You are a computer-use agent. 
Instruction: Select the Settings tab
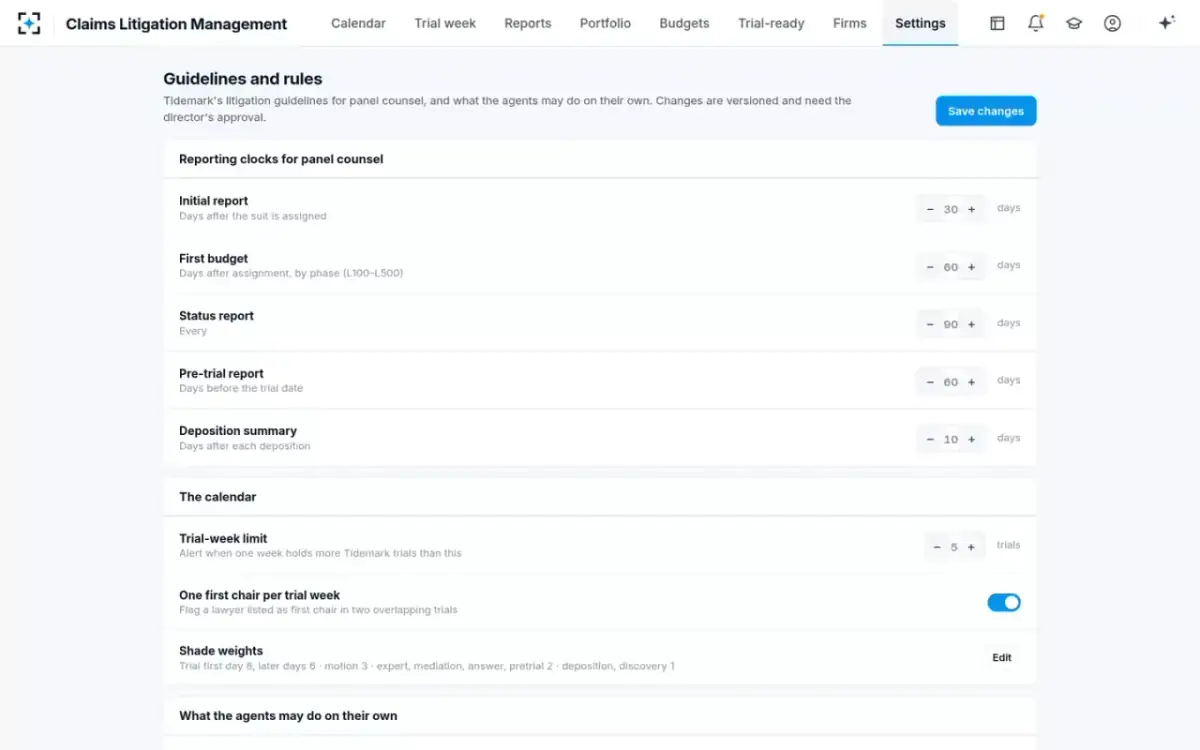[x=920, y=23]
